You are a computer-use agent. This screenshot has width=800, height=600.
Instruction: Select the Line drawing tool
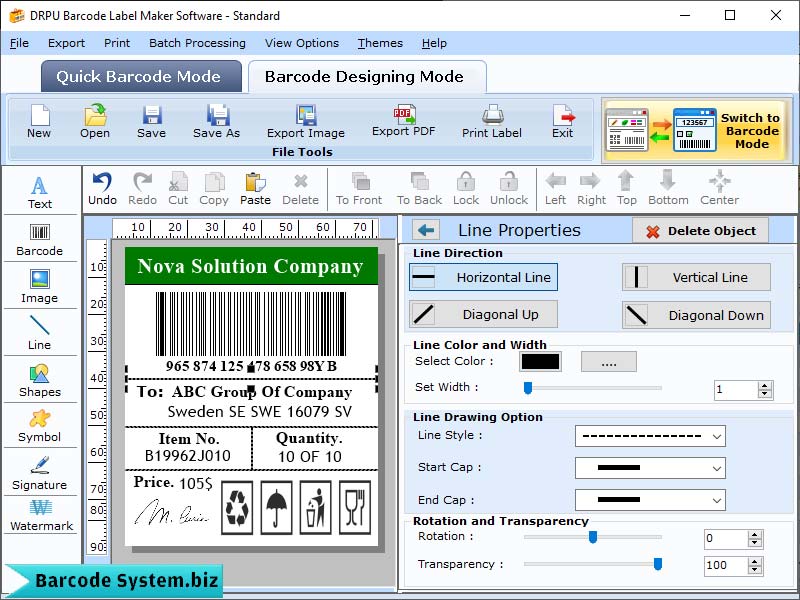pyautogui.click(x=39, y=333)
